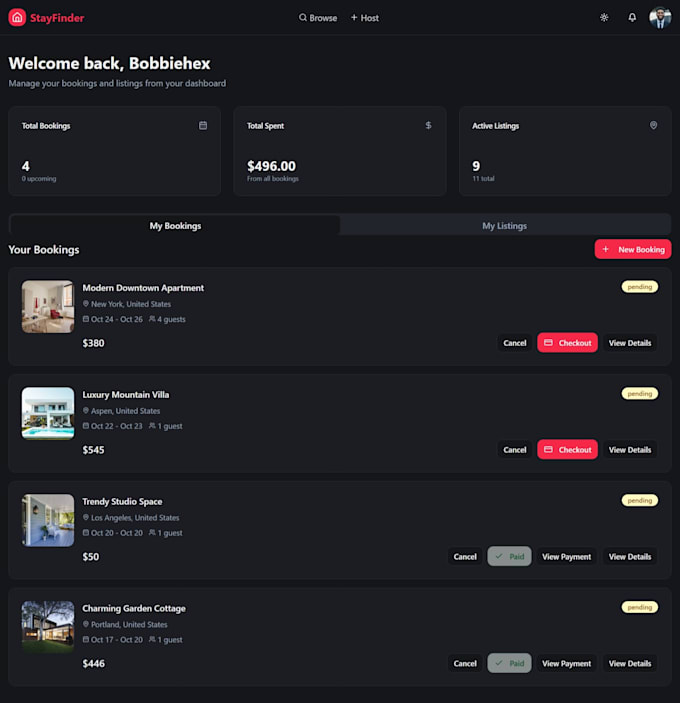
Task: View Details for Trendy Studio Space
Action: click(630, 556)
